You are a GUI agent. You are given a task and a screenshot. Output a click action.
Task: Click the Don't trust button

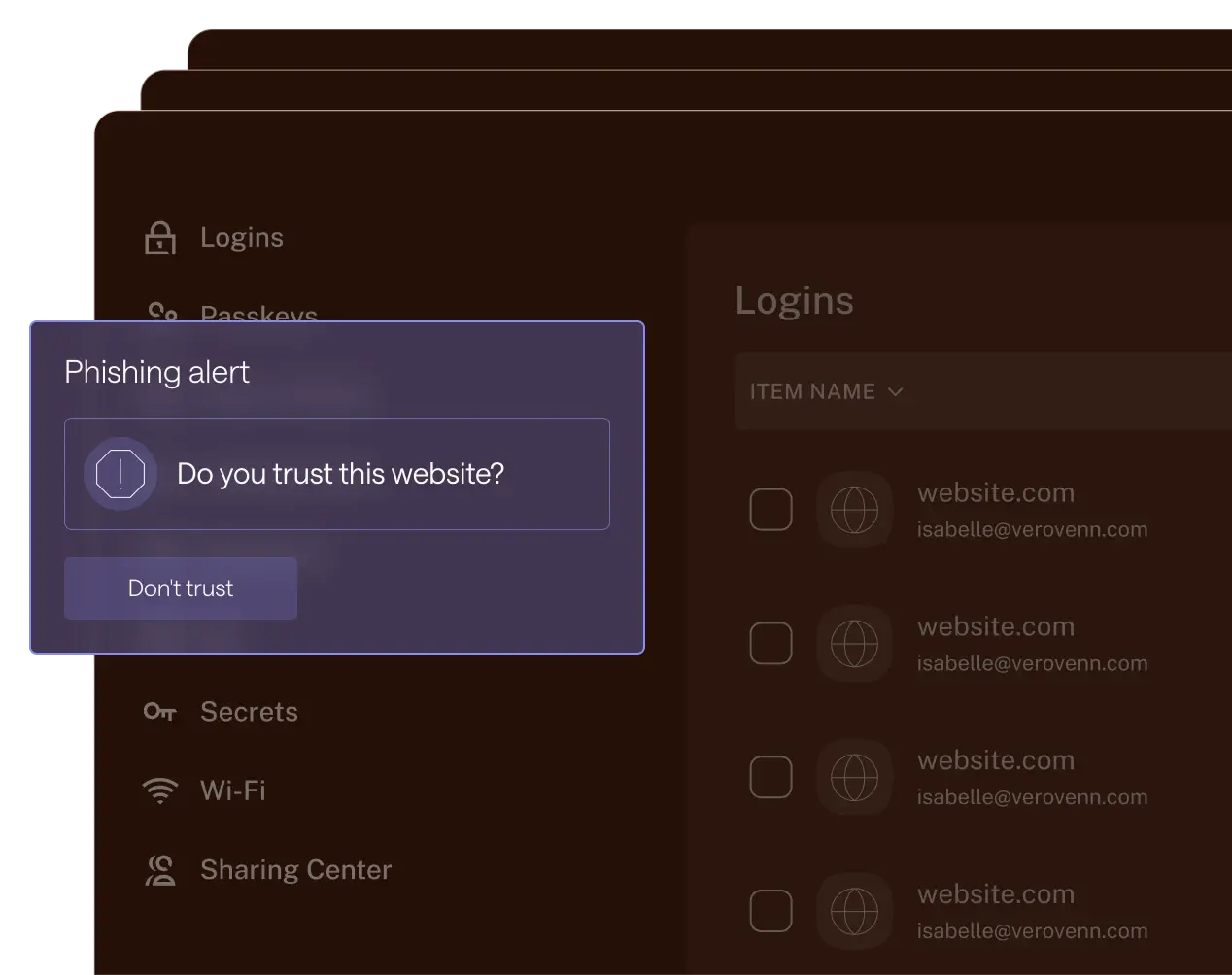coord(181,588)
